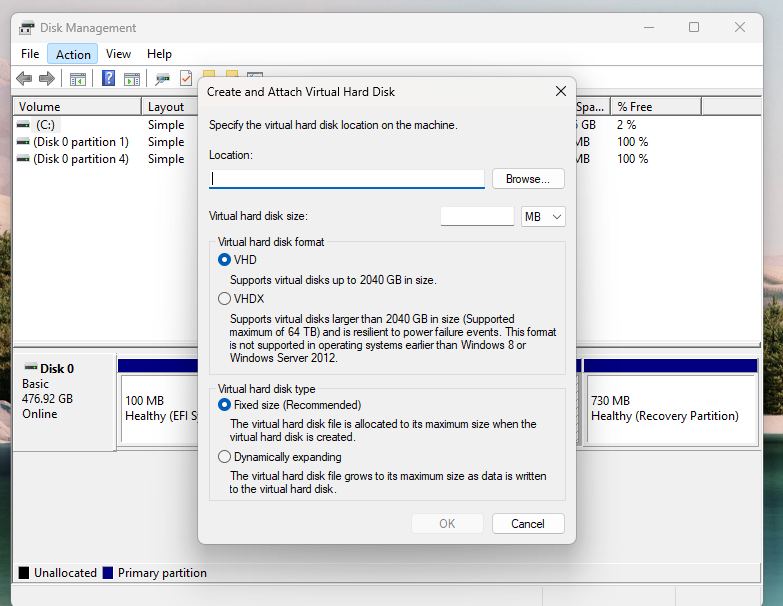The width and height of the screenshot is (783, 606).
Task: Choose Dynamically expanding disk type
Action: point(224,457)
